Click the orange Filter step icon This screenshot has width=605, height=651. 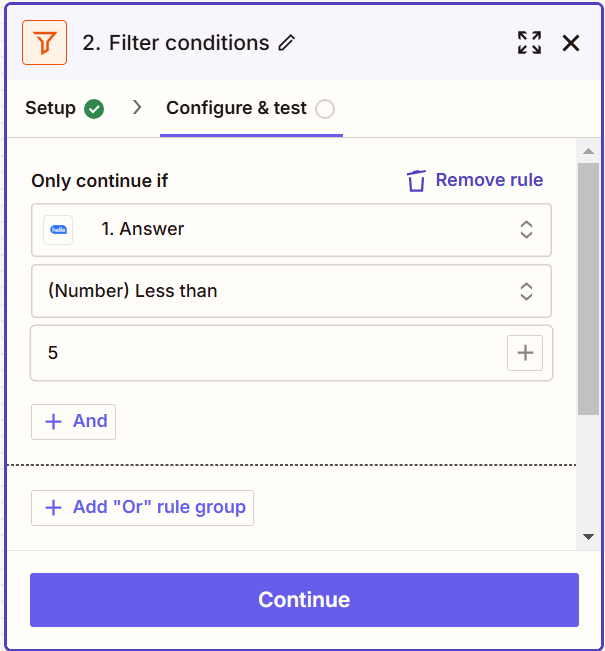[44, 43]
